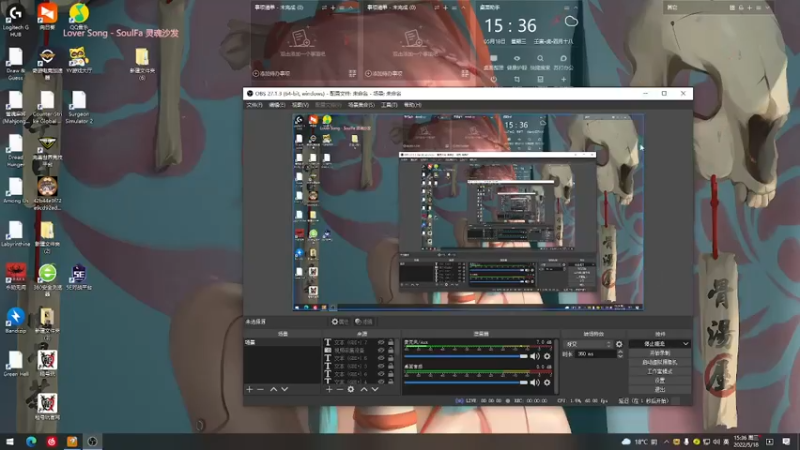This screenshot has height=450, width=800.
Task: Select the Among Us desktop icon
Action: tap(15, 191)
